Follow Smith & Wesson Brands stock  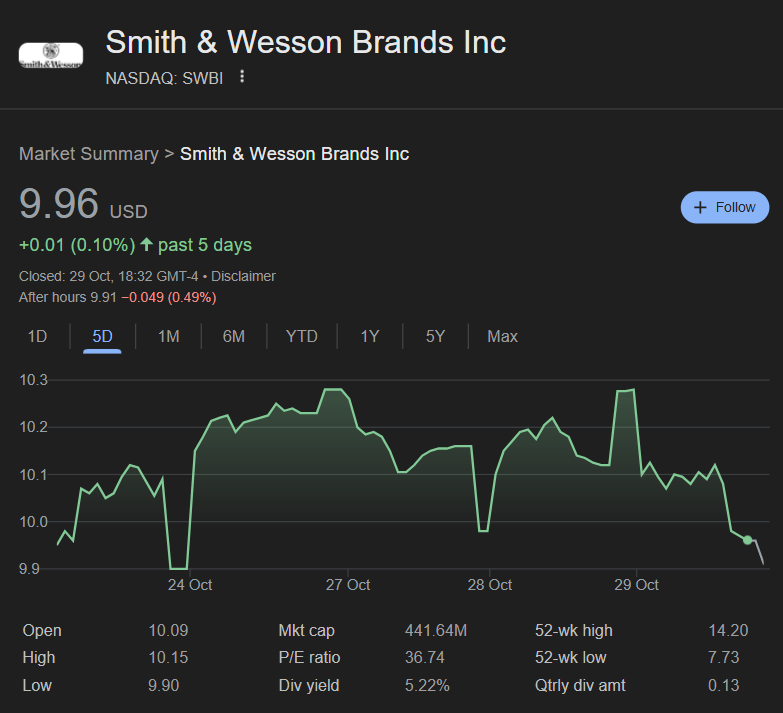tap(725, 207)
